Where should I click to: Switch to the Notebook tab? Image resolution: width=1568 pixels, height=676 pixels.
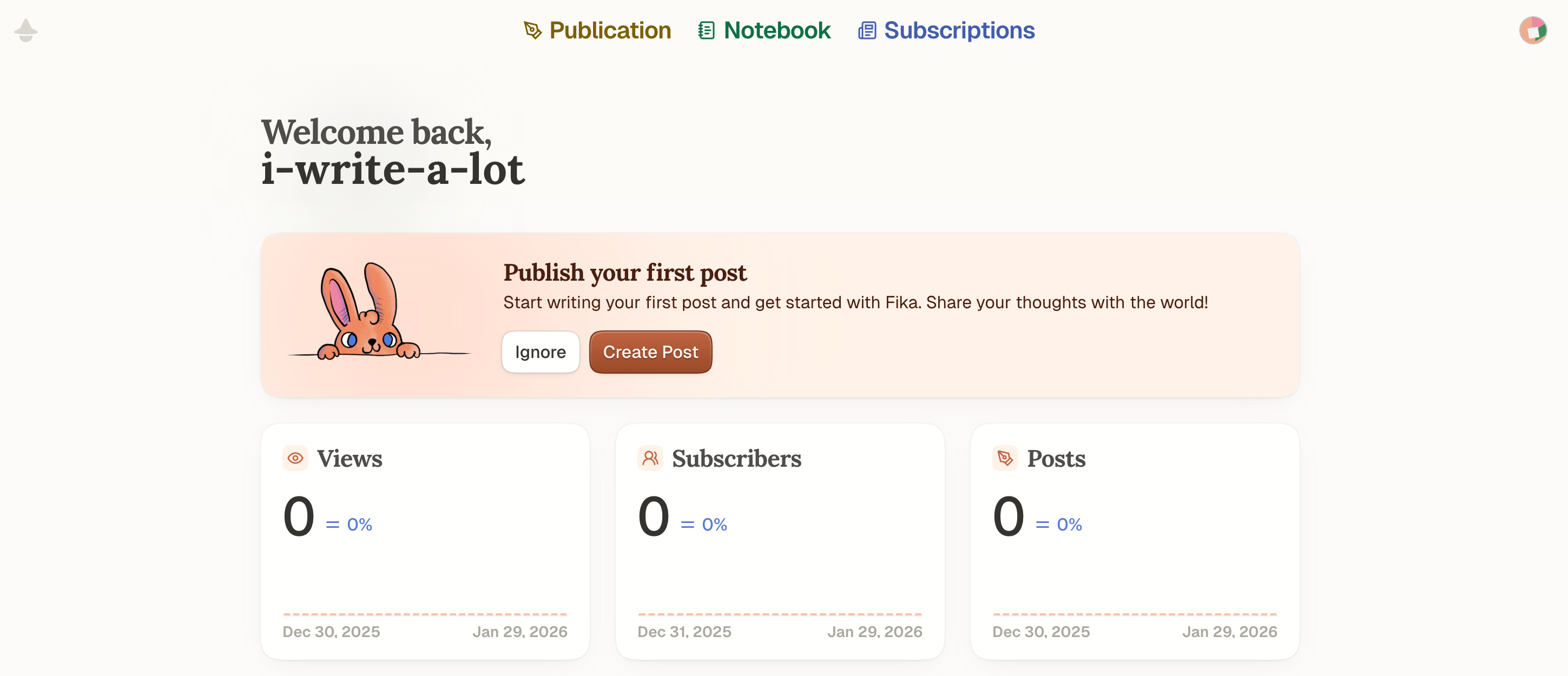(777, 30)
